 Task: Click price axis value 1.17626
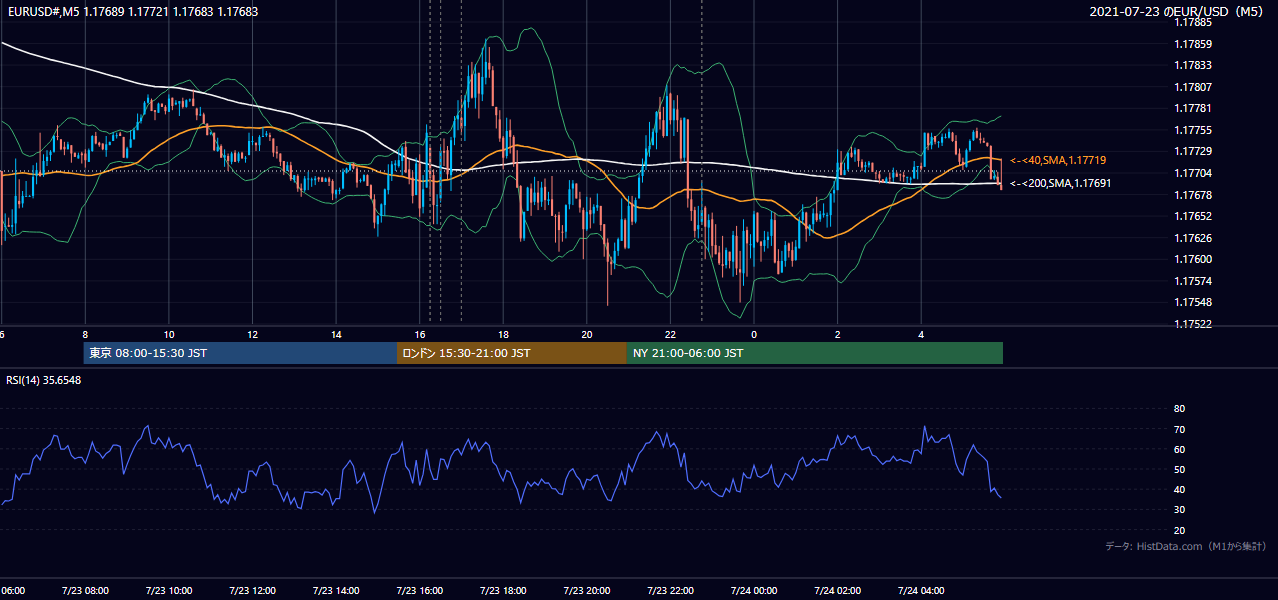pyautogui.click(x=1194, y=238)
